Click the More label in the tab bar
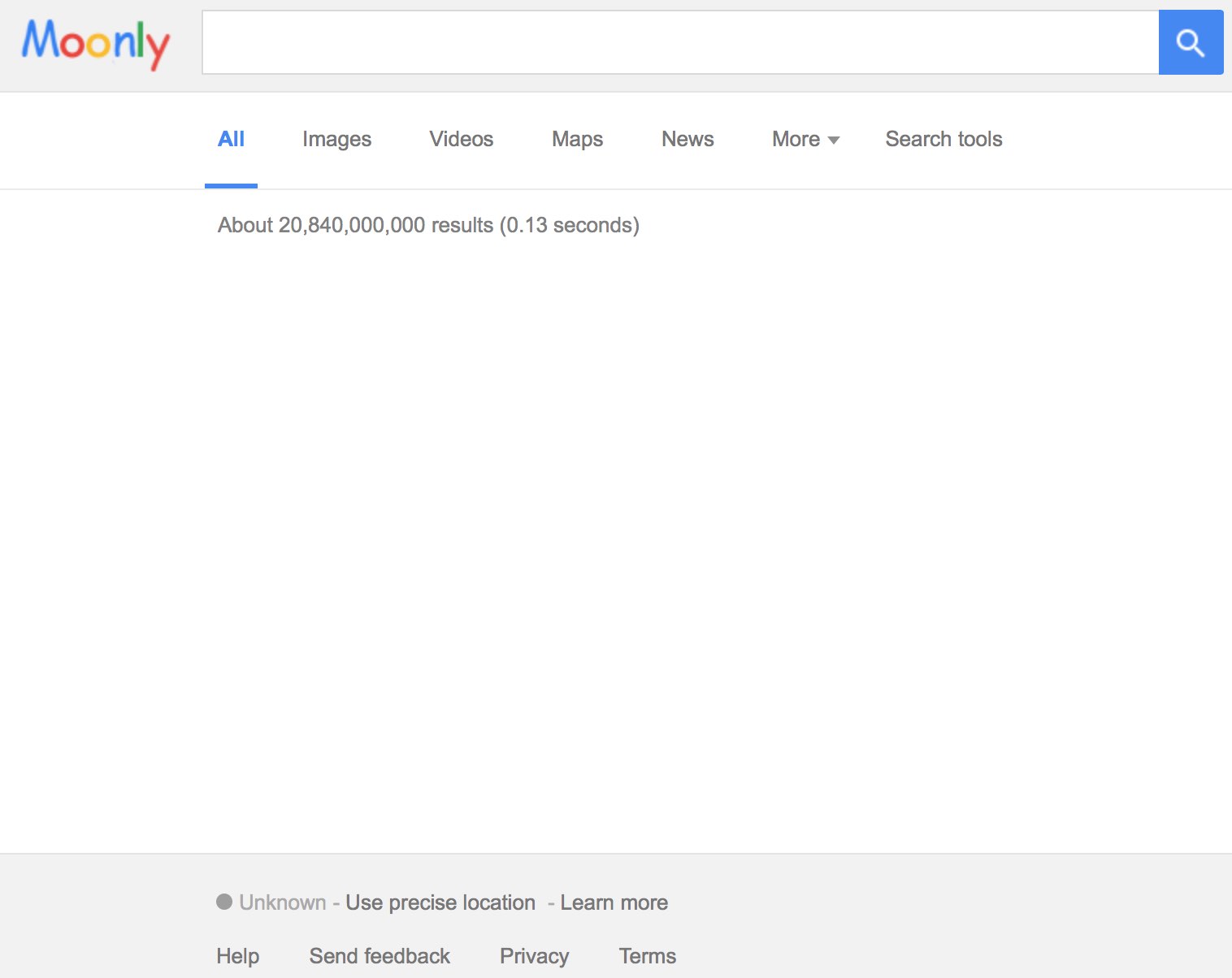Image resolution: width=1232 pixels, height=978 pixels. (796, 139)
